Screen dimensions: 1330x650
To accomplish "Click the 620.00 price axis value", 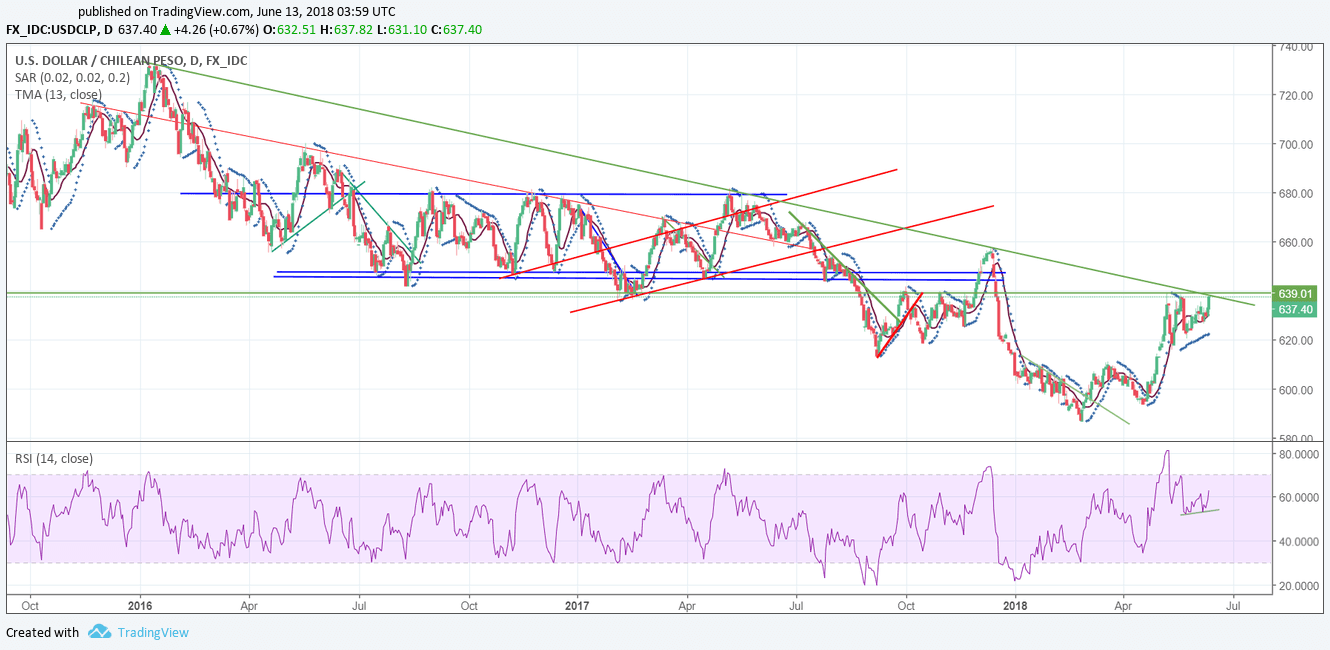I will coord(1296,341).
